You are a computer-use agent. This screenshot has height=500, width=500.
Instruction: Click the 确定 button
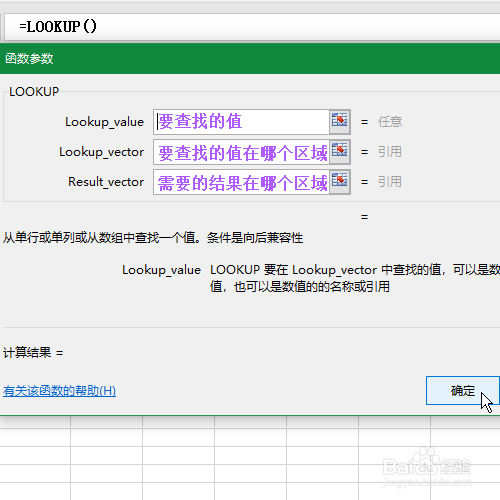(x=463, y=391)
